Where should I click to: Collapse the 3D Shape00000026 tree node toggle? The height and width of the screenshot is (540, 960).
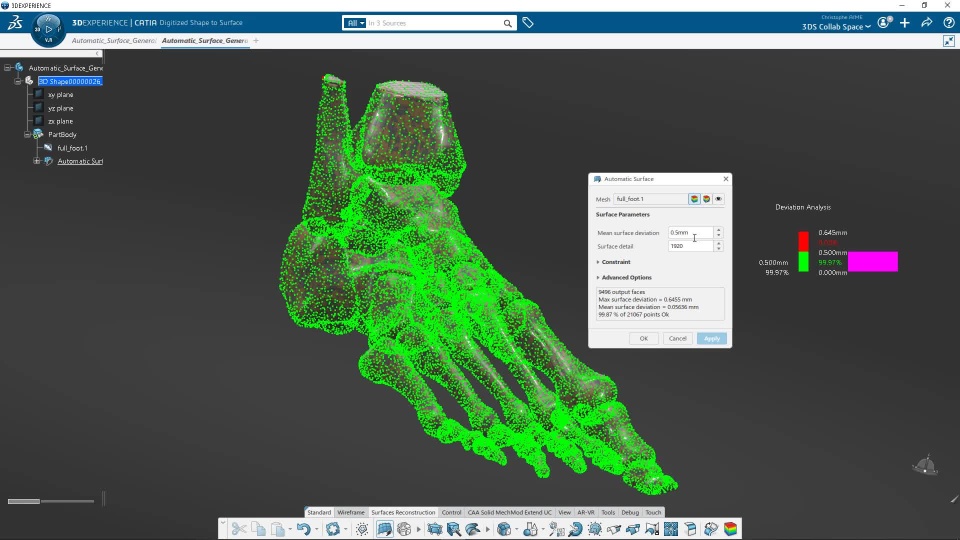(18, 81)
